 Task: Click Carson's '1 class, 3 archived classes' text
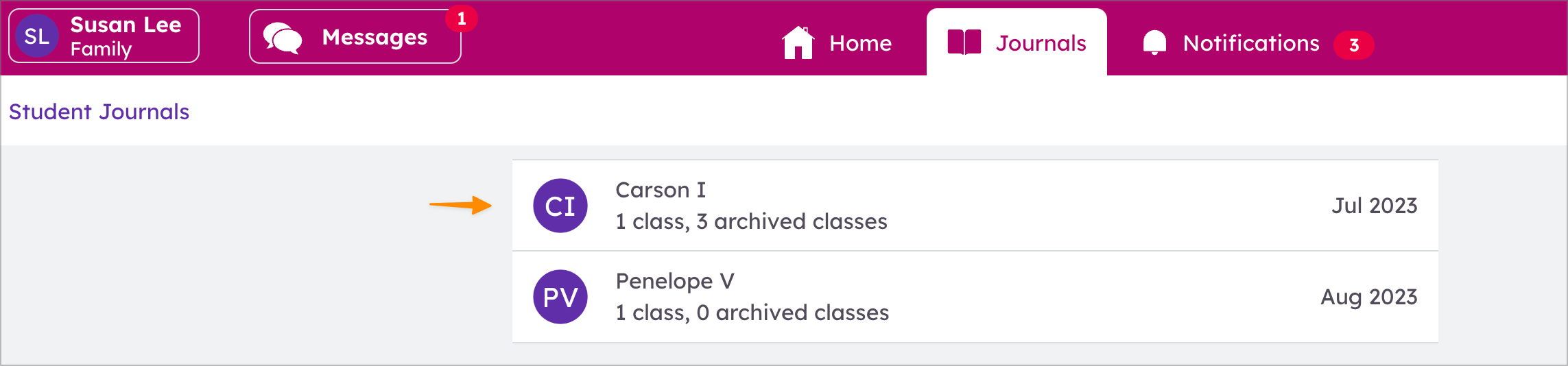[x=751, y=221]
